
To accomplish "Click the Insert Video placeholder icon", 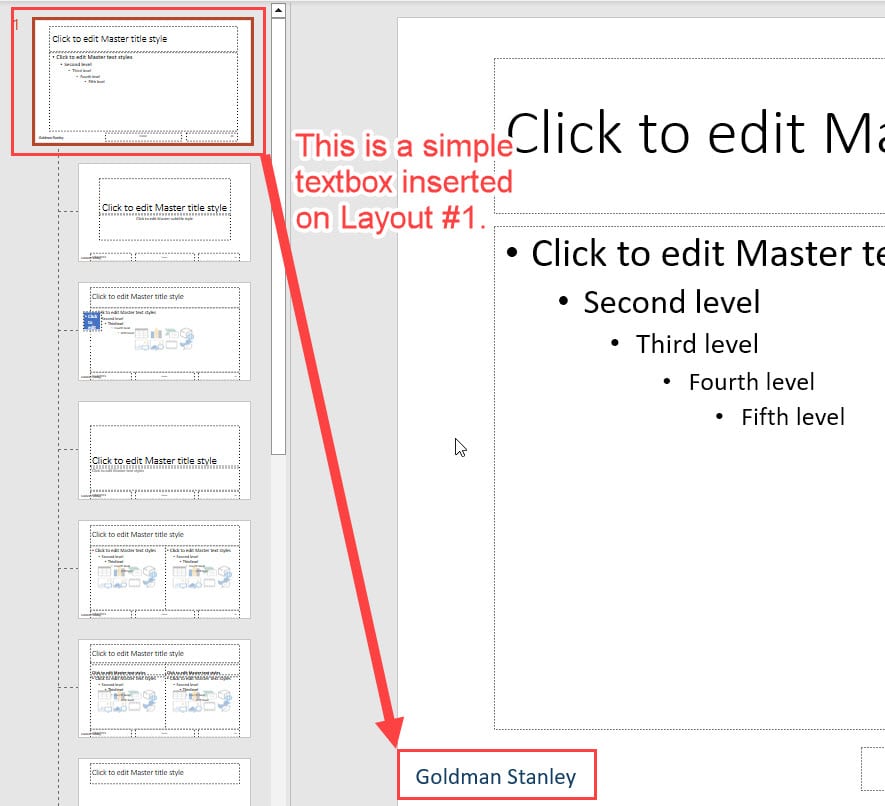I will click(x=171, y=344).
